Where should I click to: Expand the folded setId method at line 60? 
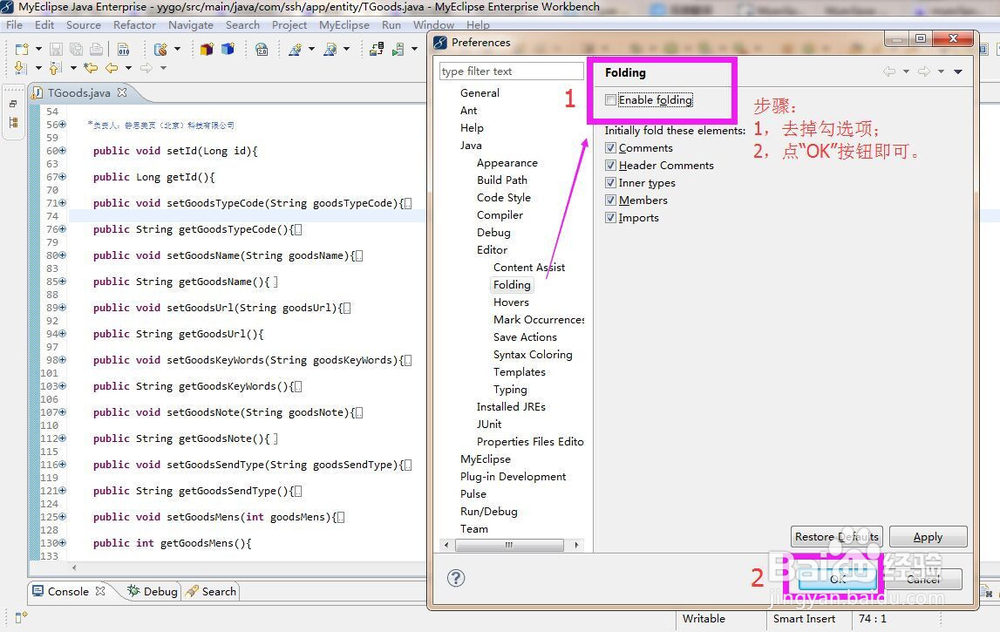(62, 151)
